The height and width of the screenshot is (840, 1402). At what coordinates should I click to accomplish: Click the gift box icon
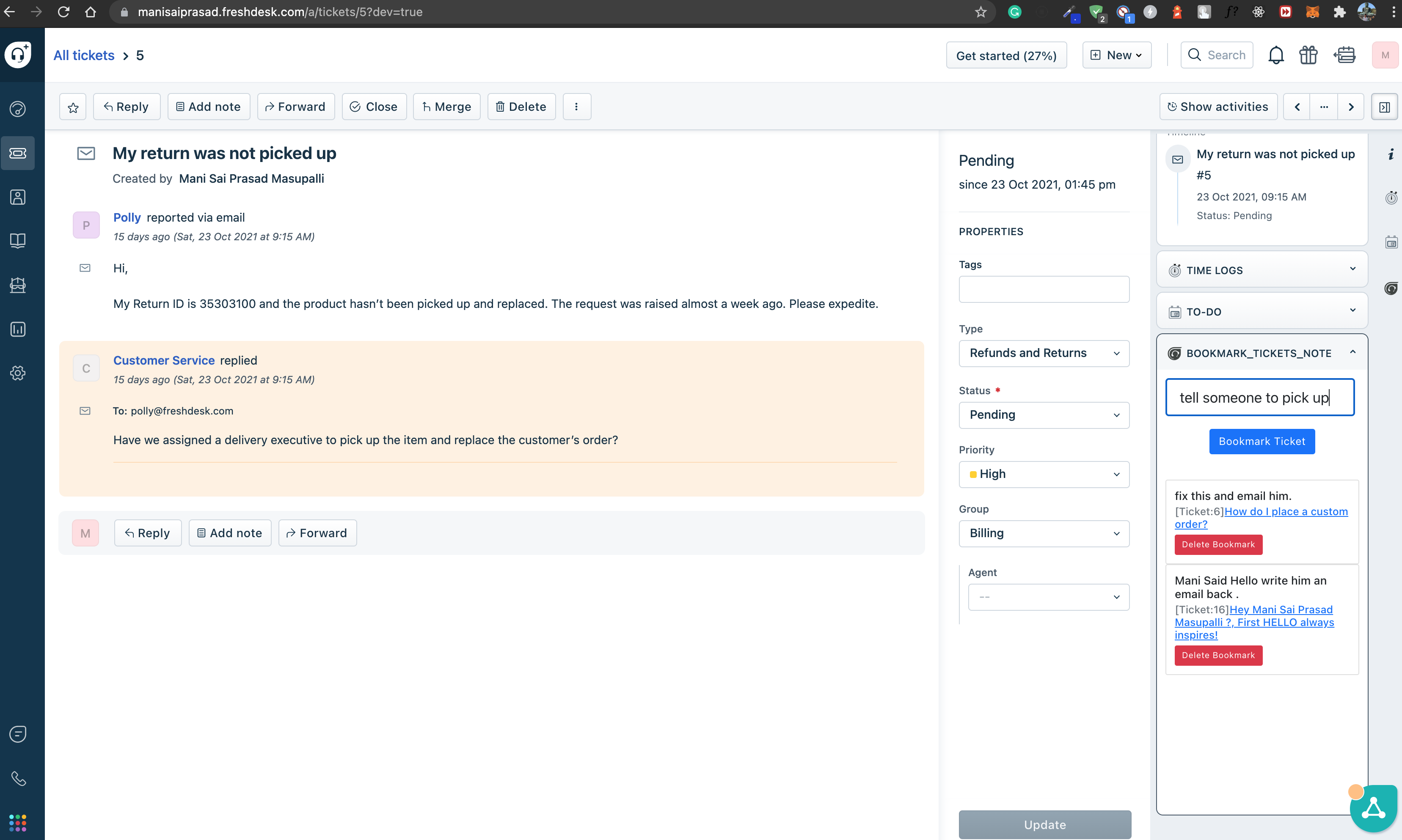1308,55
